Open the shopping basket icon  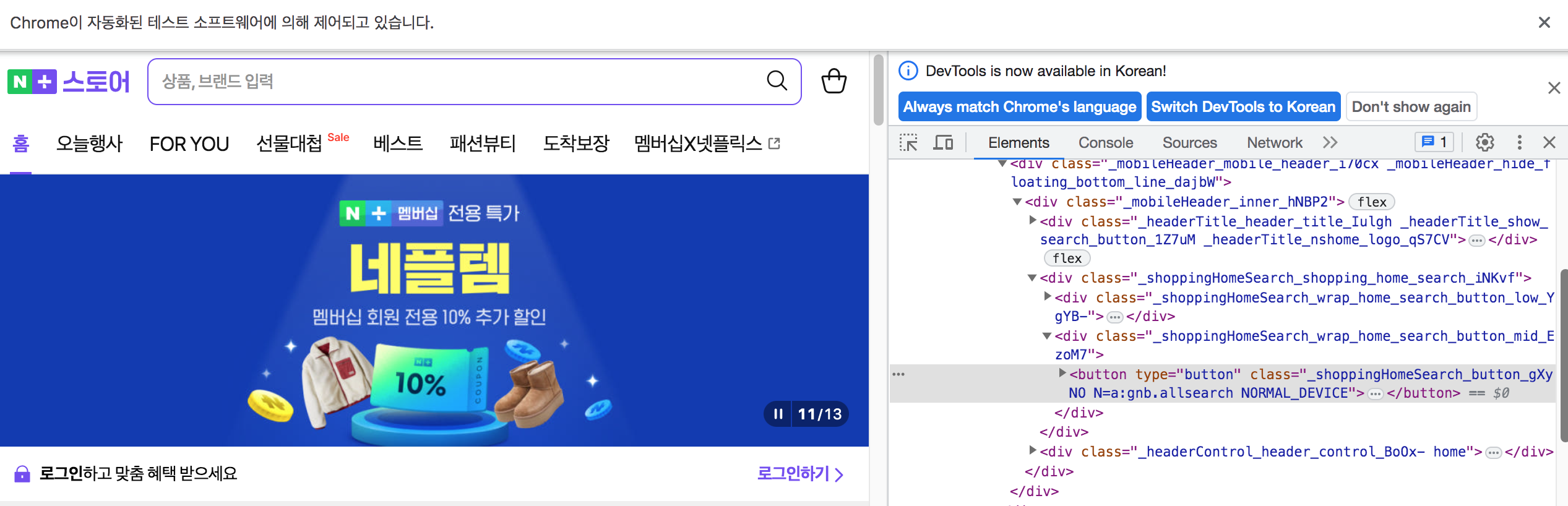[x=834, y=81]
